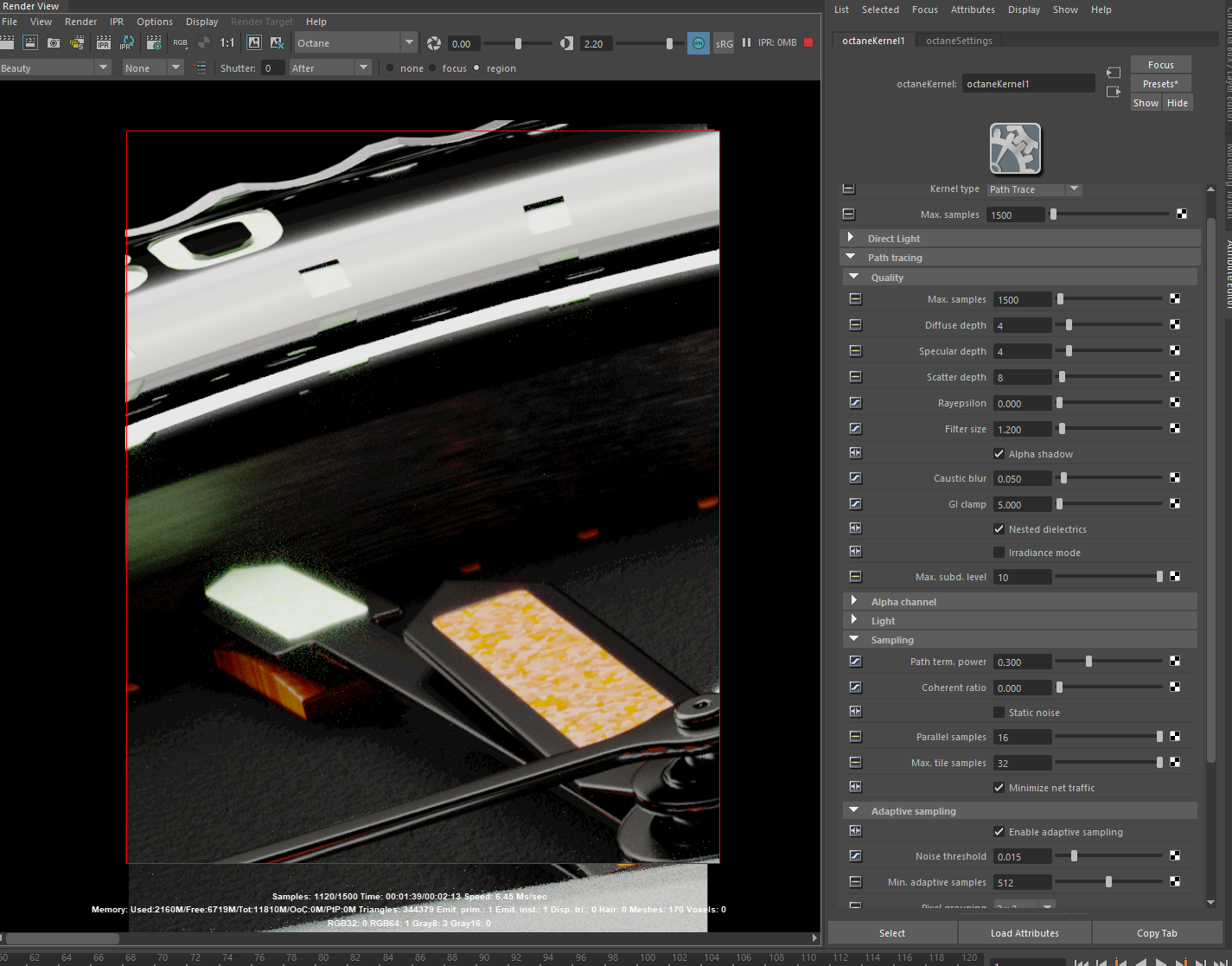Image resolution: width=1232 pixels, height=966 pixels.
Task: Click the snapshot camera icon in toolbar
Action: 54,42
